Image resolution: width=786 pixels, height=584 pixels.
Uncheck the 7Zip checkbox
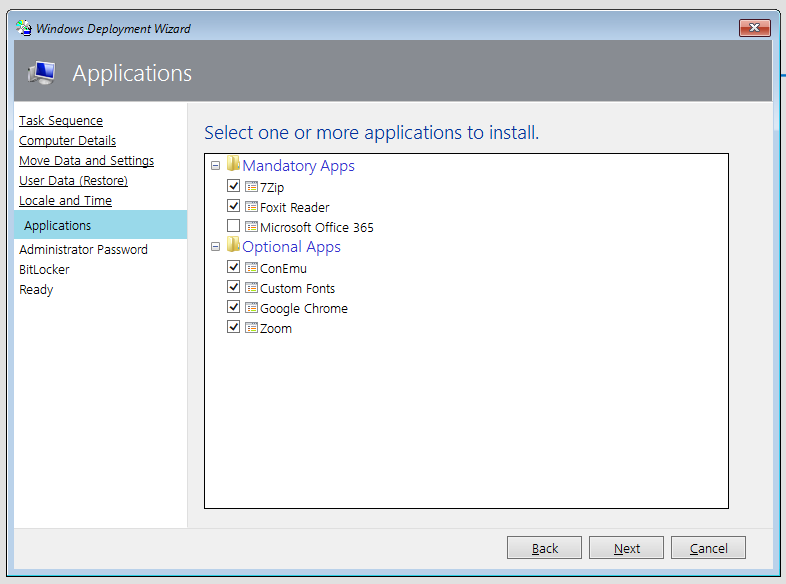(233, 185)
